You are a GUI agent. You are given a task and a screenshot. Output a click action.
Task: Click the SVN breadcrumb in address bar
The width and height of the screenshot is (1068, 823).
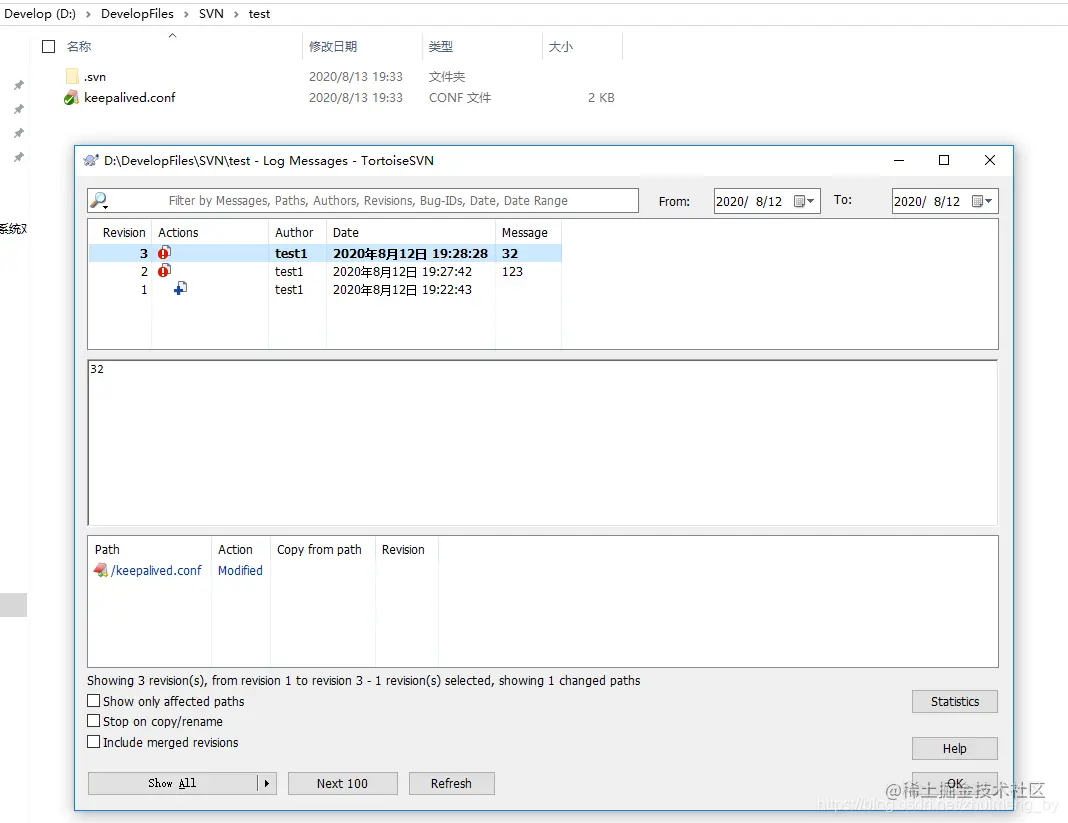(x=211, y=14)
